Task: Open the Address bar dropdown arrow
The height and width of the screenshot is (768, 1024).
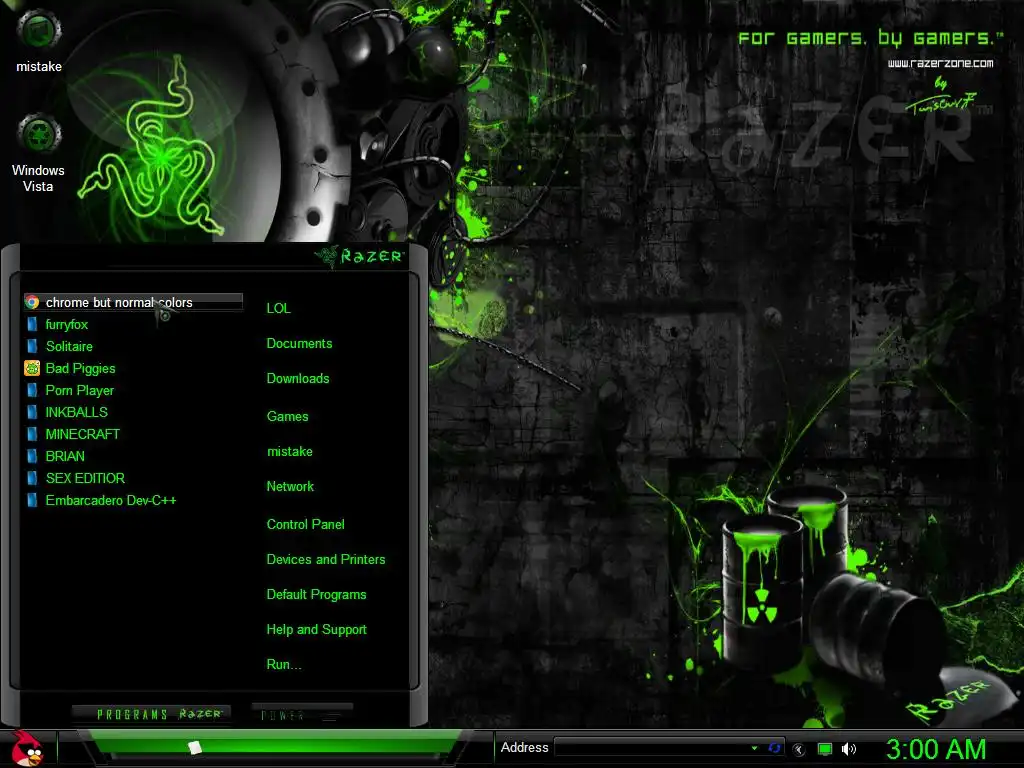Action: tap(754, 748)
